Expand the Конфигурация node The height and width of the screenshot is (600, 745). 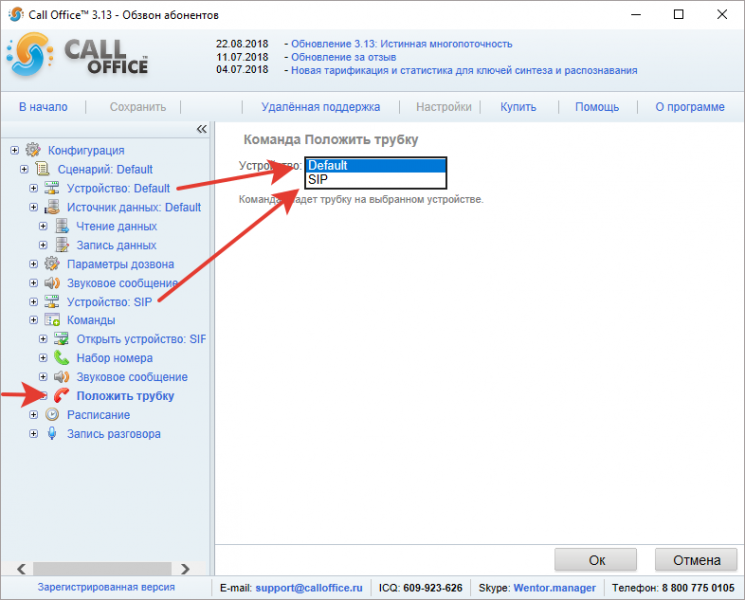tap(15, 150)
